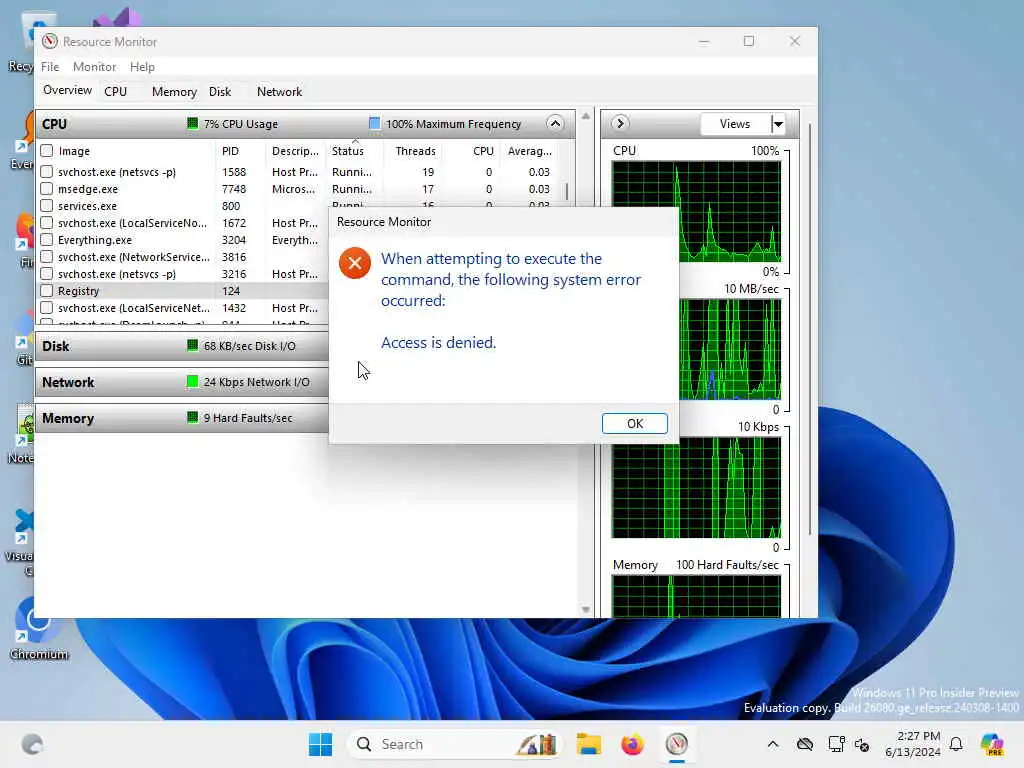The image size is (1024, 768).
Task: Open the Monitor menu
Action: pyautogui.click(x=94, y=67)
